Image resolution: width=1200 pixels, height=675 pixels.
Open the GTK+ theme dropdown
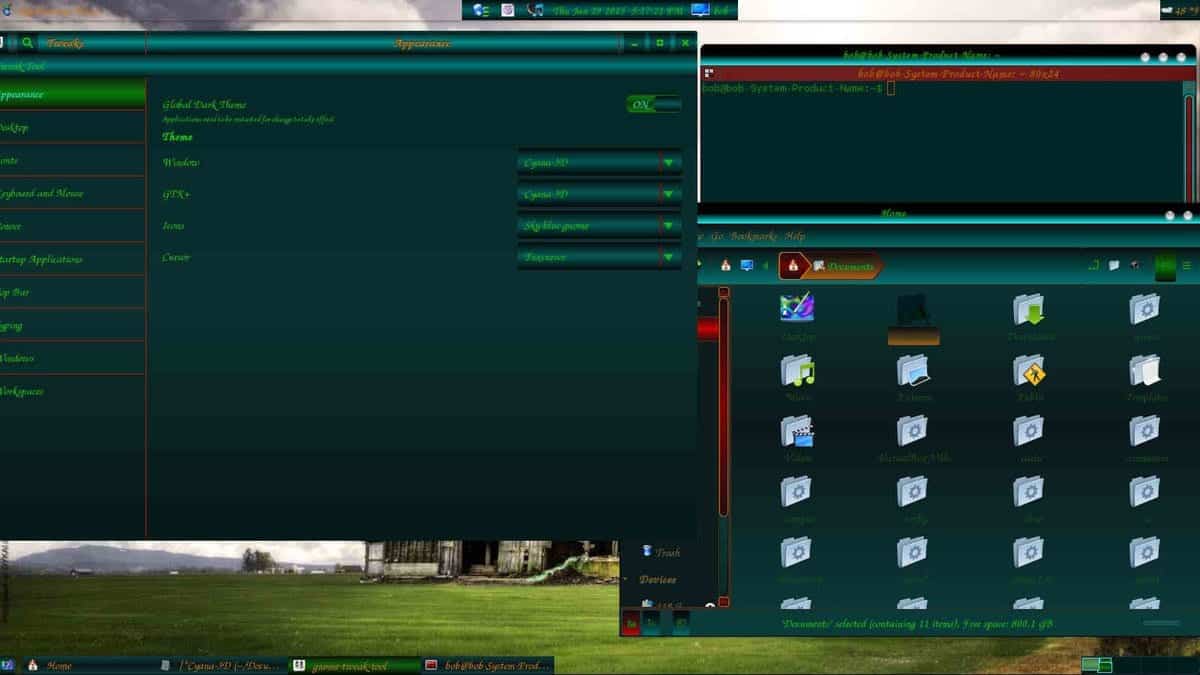[x=600, y=194]
